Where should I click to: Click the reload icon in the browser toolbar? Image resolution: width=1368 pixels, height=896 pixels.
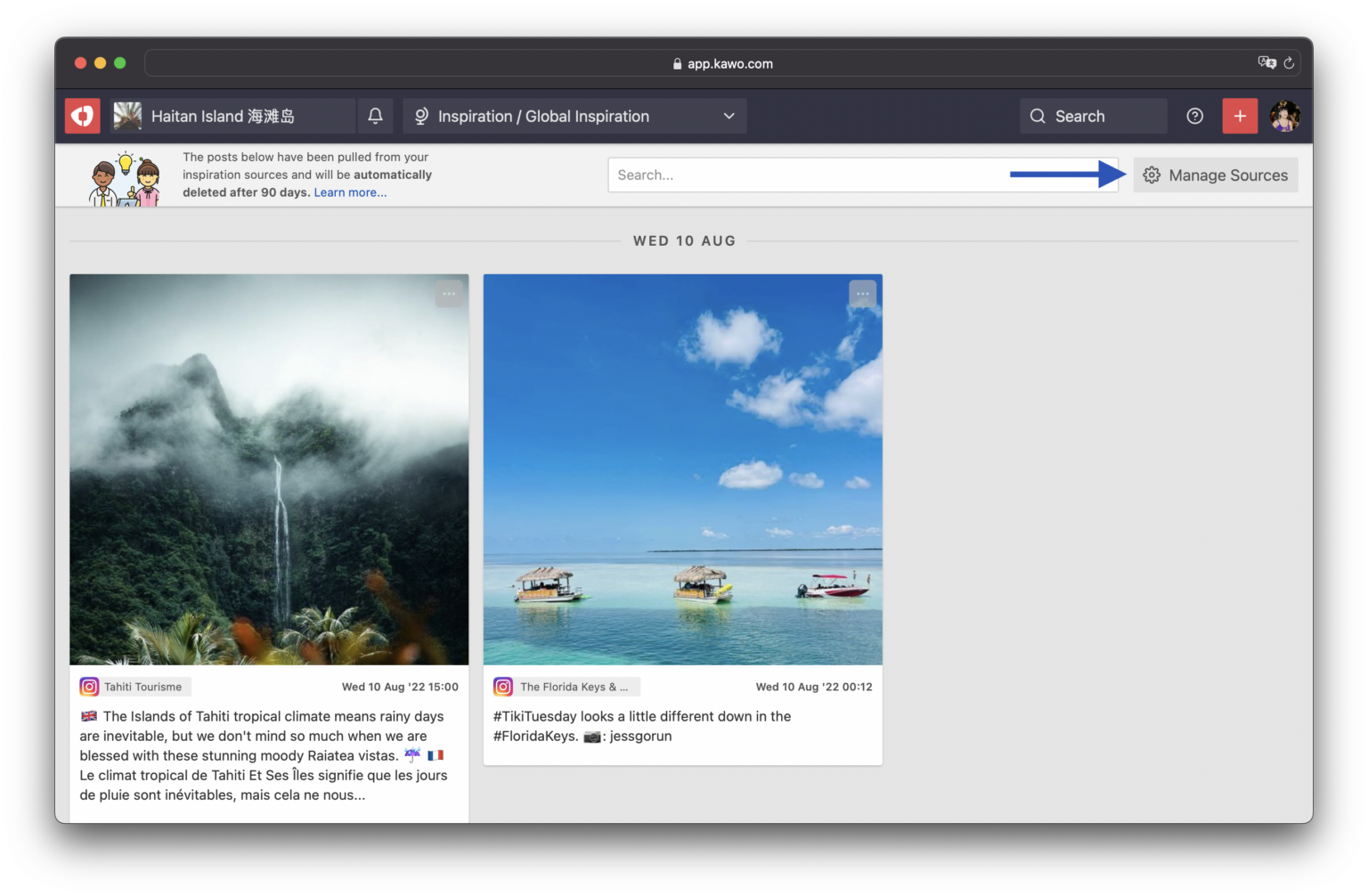[1289, 62]
